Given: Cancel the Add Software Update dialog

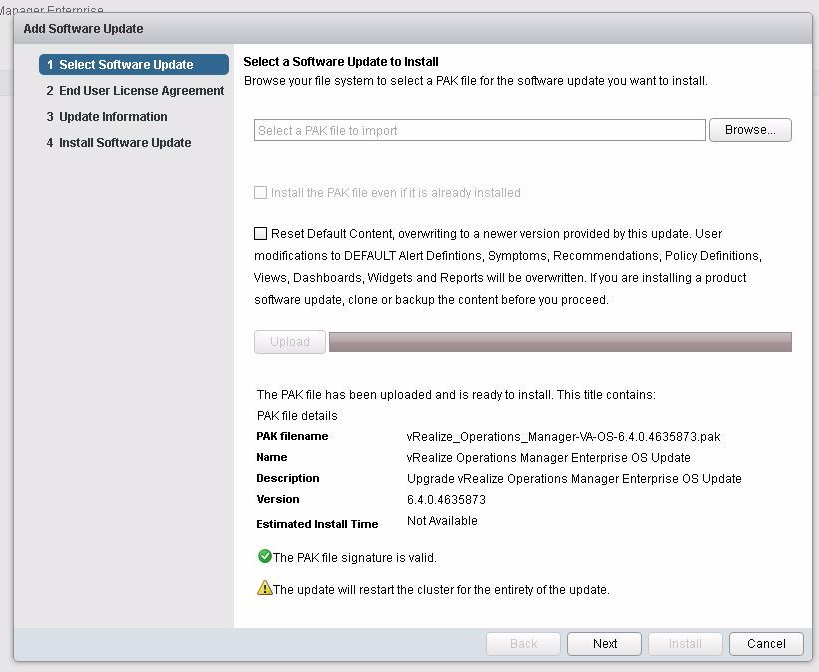Looking at the screenshot, I should click(x=766, y=644).
